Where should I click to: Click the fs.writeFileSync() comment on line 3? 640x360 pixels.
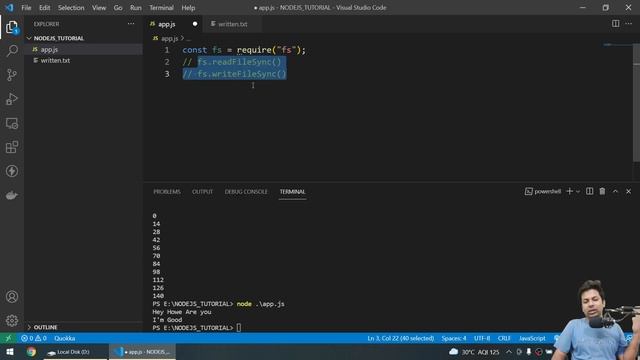[242, 74]
